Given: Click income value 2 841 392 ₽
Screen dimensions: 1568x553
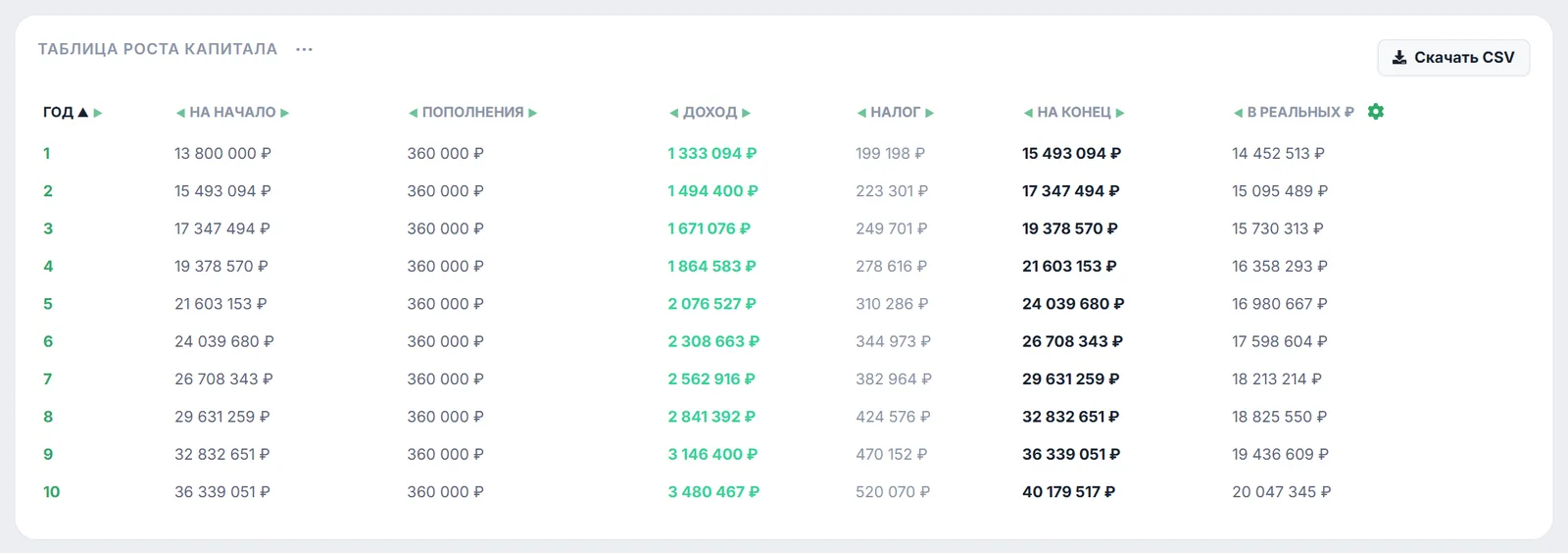Looking at the screenshot, I should click(x=711, y=417).
